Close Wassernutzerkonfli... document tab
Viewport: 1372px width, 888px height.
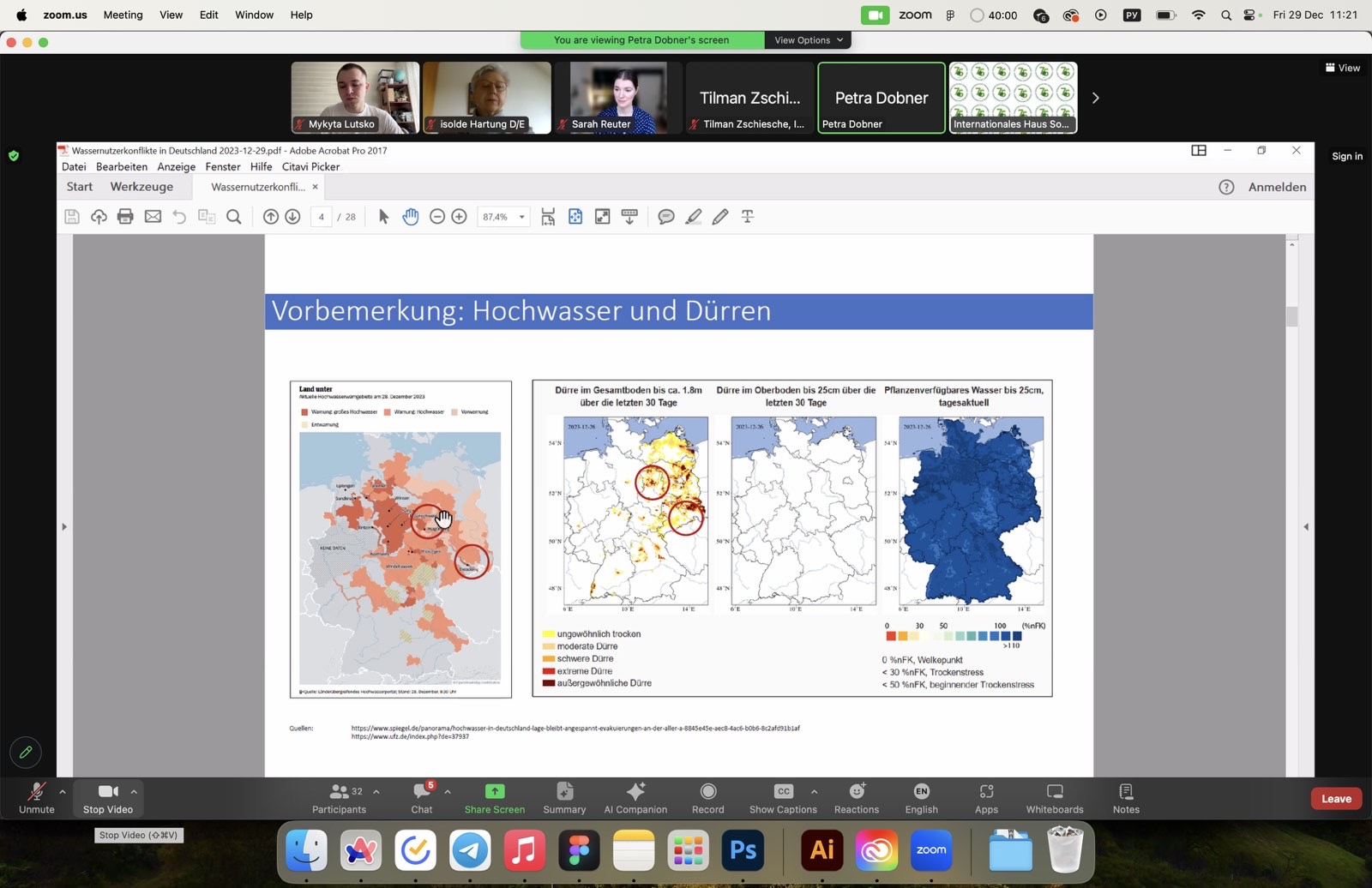(315, 187)
